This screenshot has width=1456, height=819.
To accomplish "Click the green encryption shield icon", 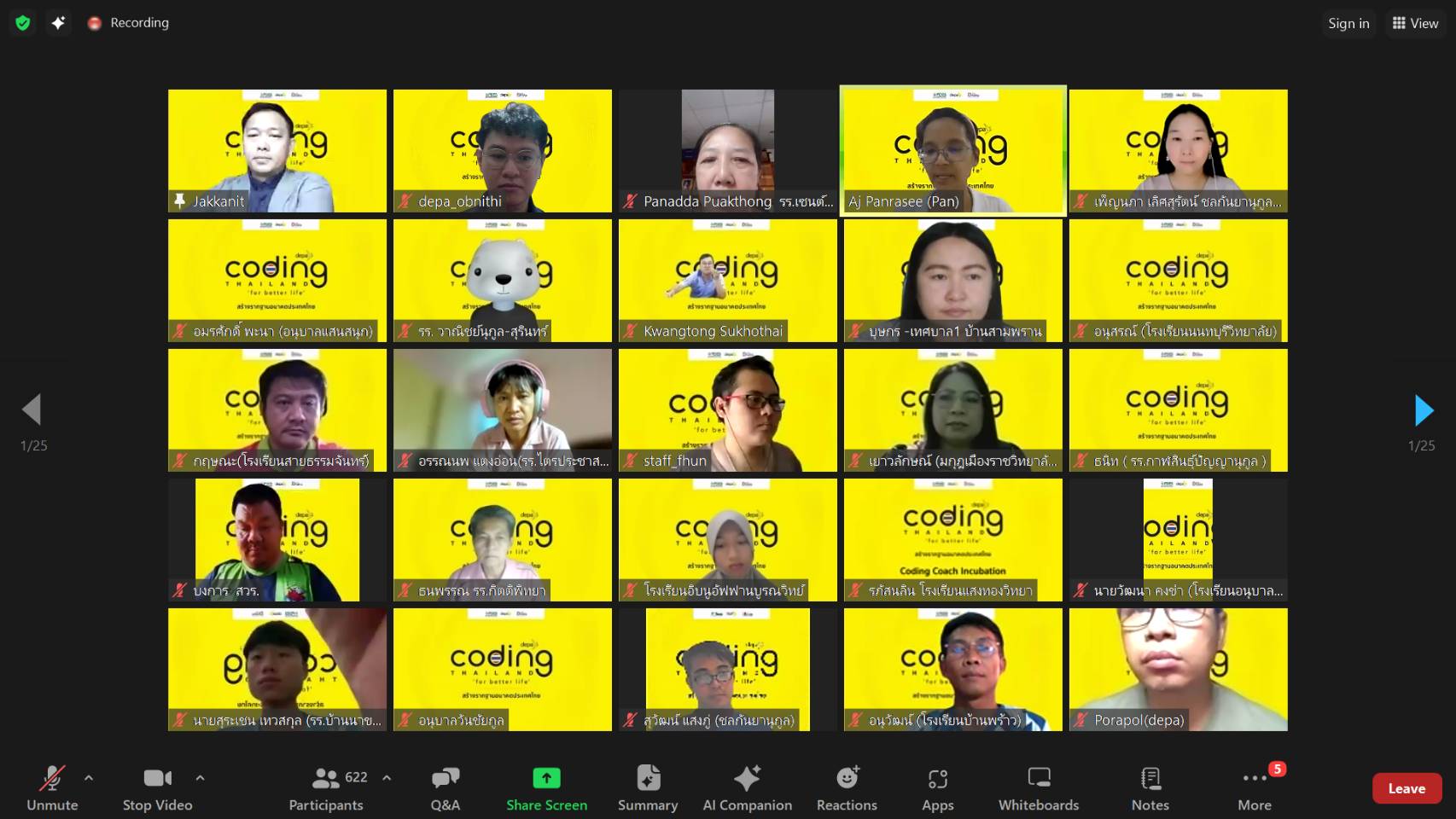I will coord(23,23).
